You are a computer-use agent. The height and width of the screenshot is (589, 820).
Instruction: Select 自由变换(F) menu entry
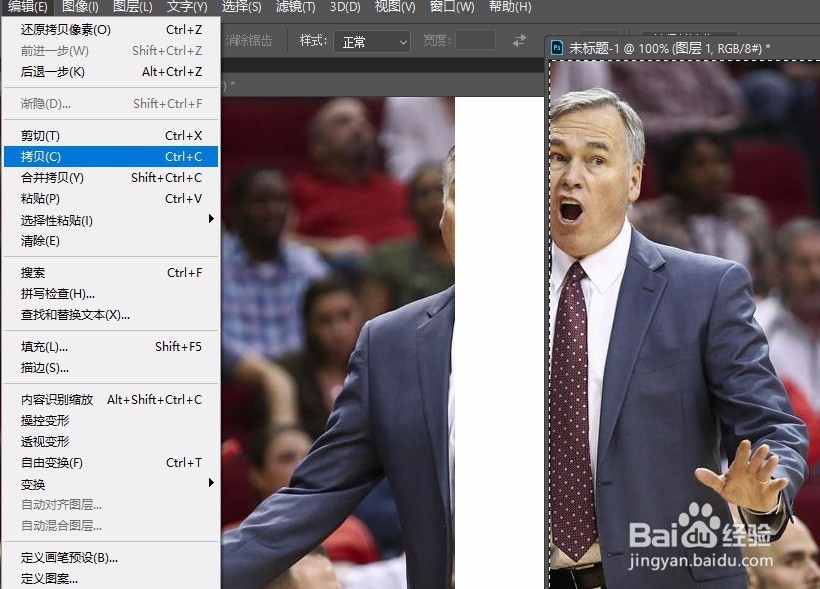pyautogui.click(x=111, y=463)
